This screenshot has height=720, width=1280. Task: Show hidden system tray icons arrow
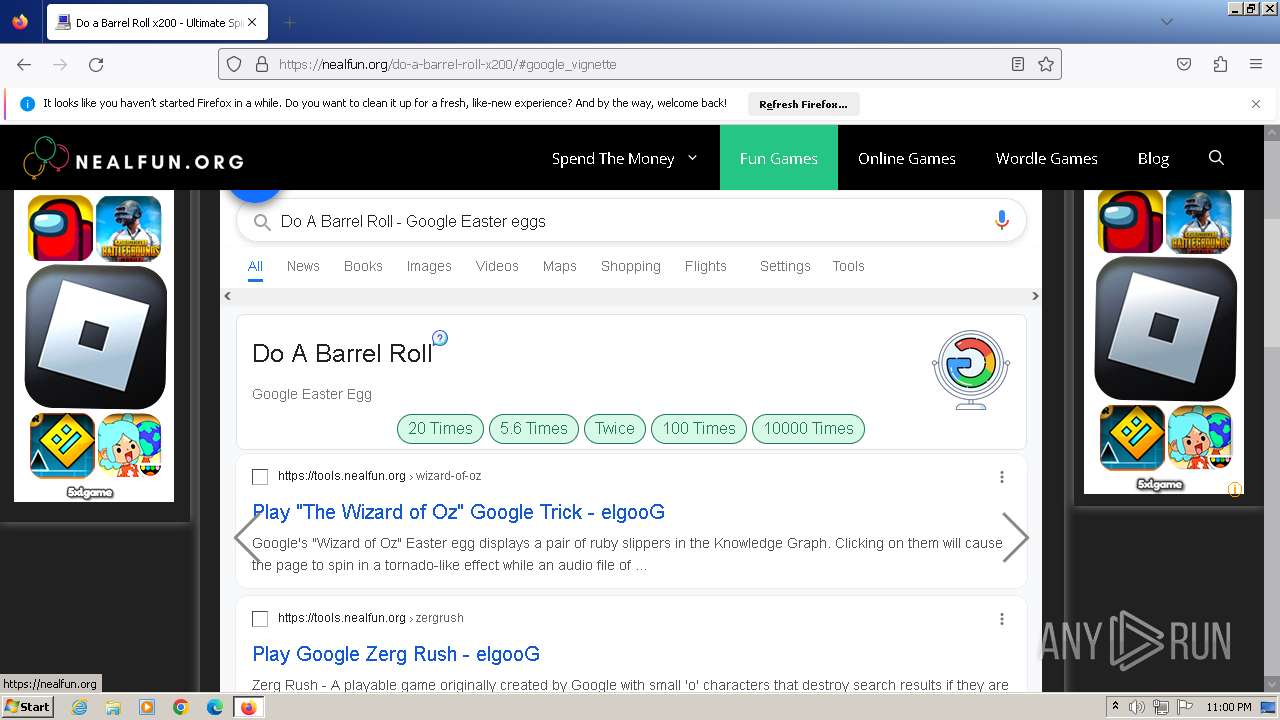click(1115, 707)
